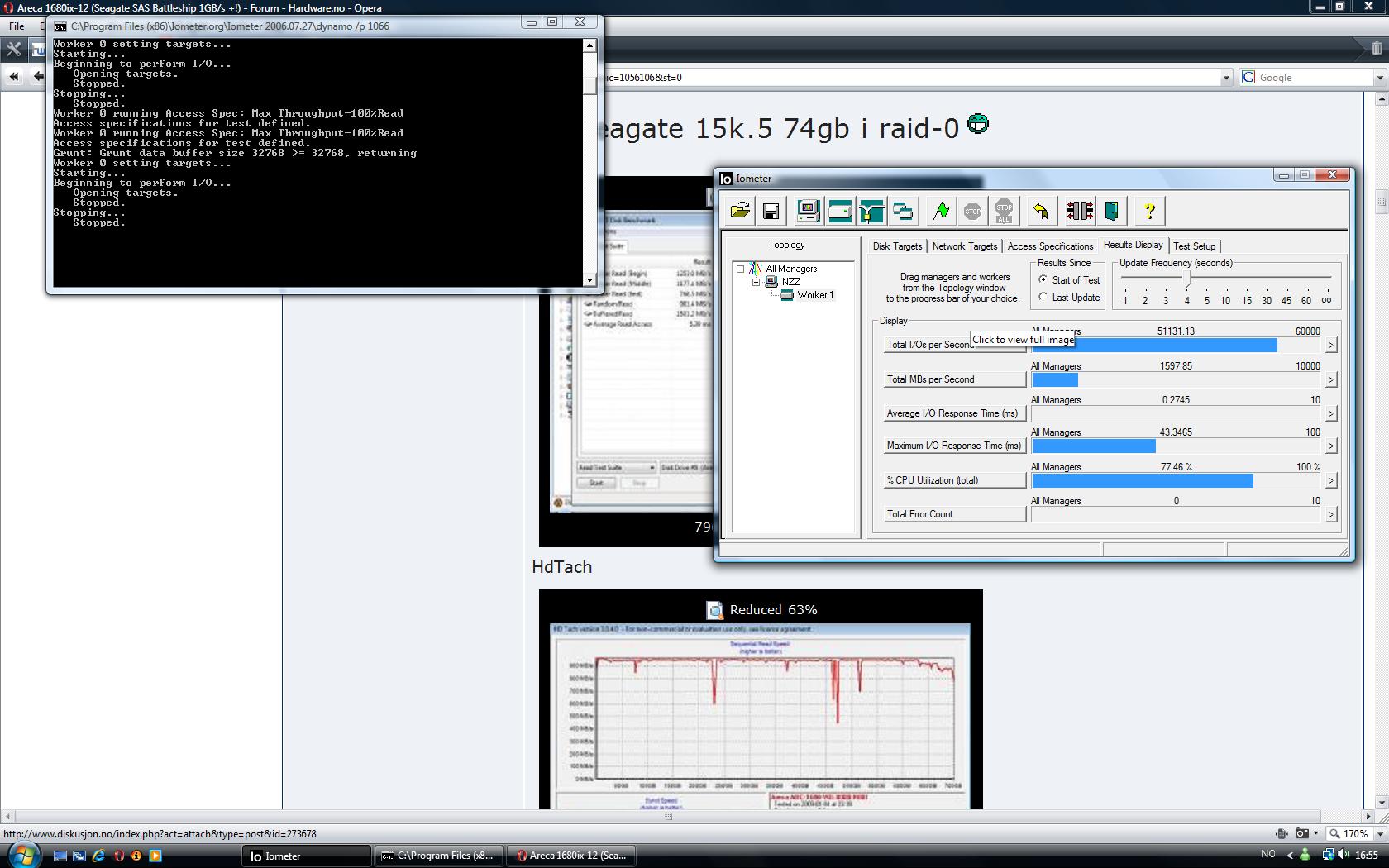Open the address bar history dropdown

tap(1226, 77)
